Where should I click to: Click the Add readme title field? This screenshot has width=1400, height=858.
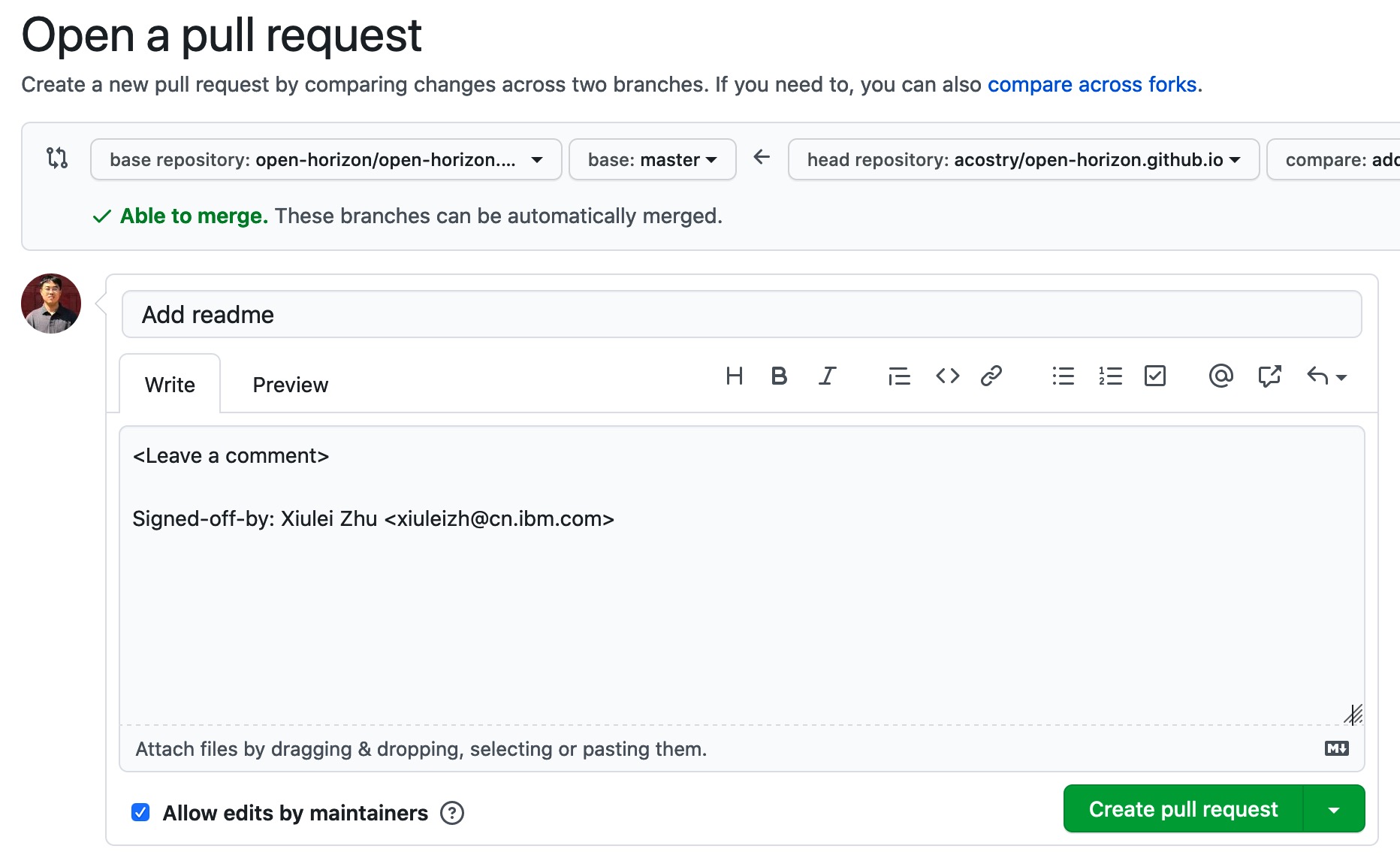pos(742,314)
